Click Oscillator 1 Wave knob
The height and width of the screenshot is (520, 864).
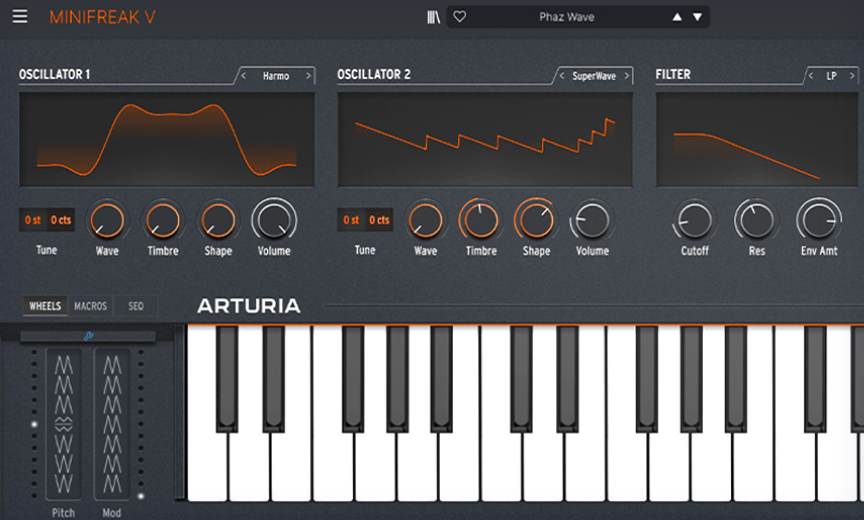(107, 220)
